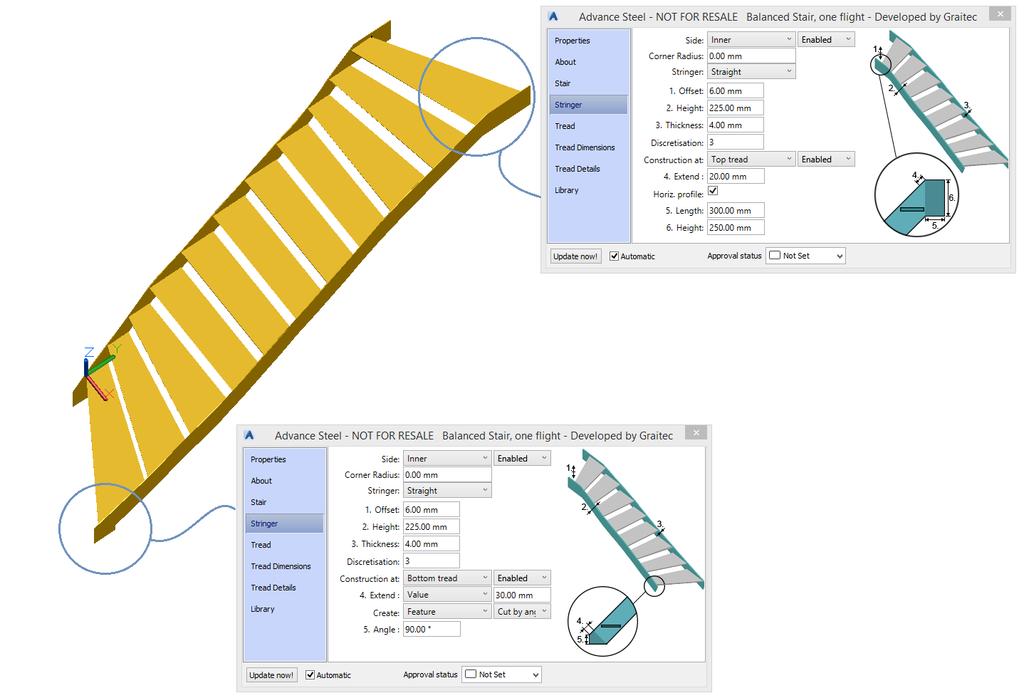
Task: Open the Cut by angle dropdown
Action: click(x=522, y=612)
